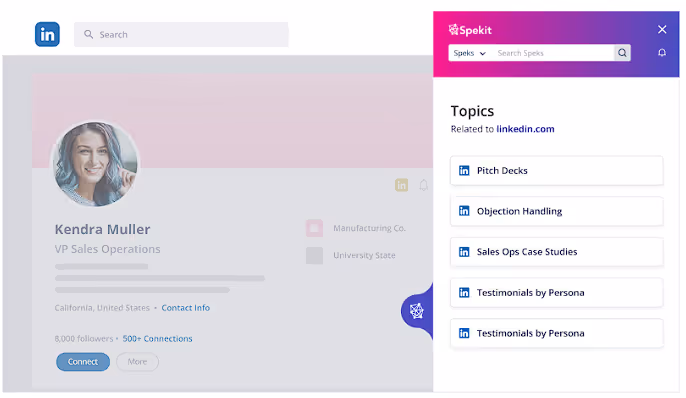Click the bell icon on profile card
The height and width of the screenshot is (398, 686).
tap(423, 185)
